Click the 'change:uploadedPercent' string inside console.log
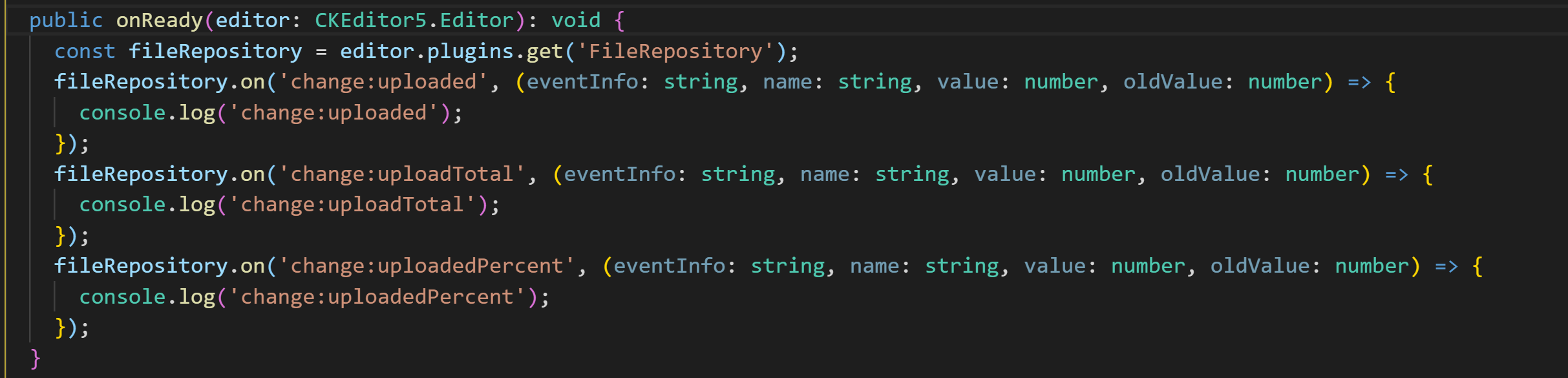This screenshot has height=378, width=1568. point(377,297)
